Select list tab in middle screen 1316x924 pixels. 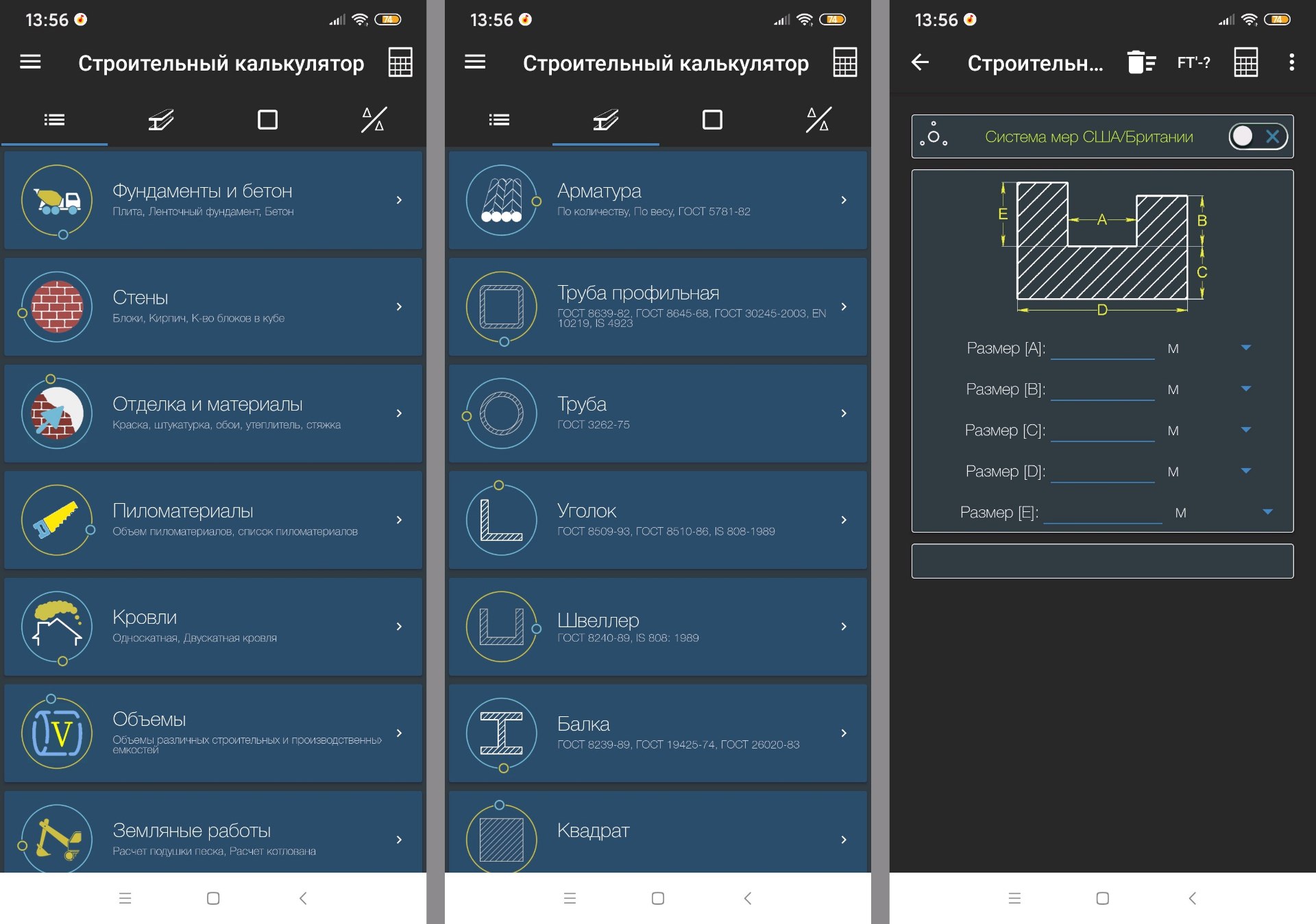pos(499,120)
